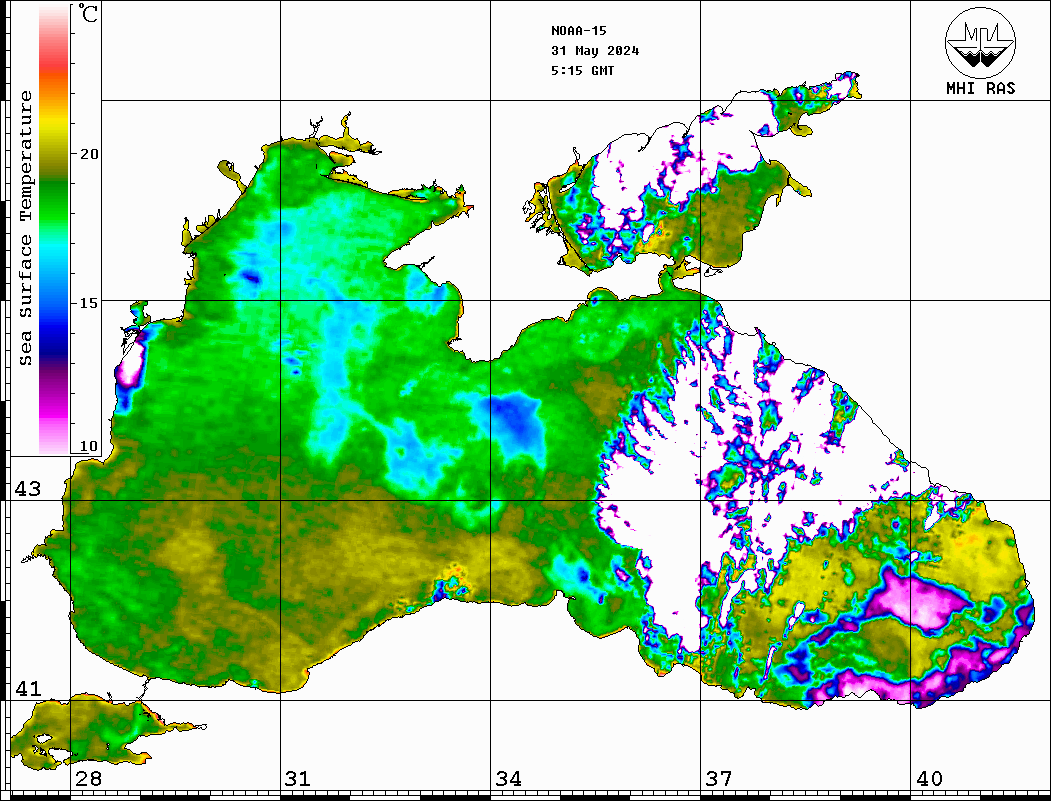
Task: Click the longitude 37 axis label
Action: coord(718,779)
